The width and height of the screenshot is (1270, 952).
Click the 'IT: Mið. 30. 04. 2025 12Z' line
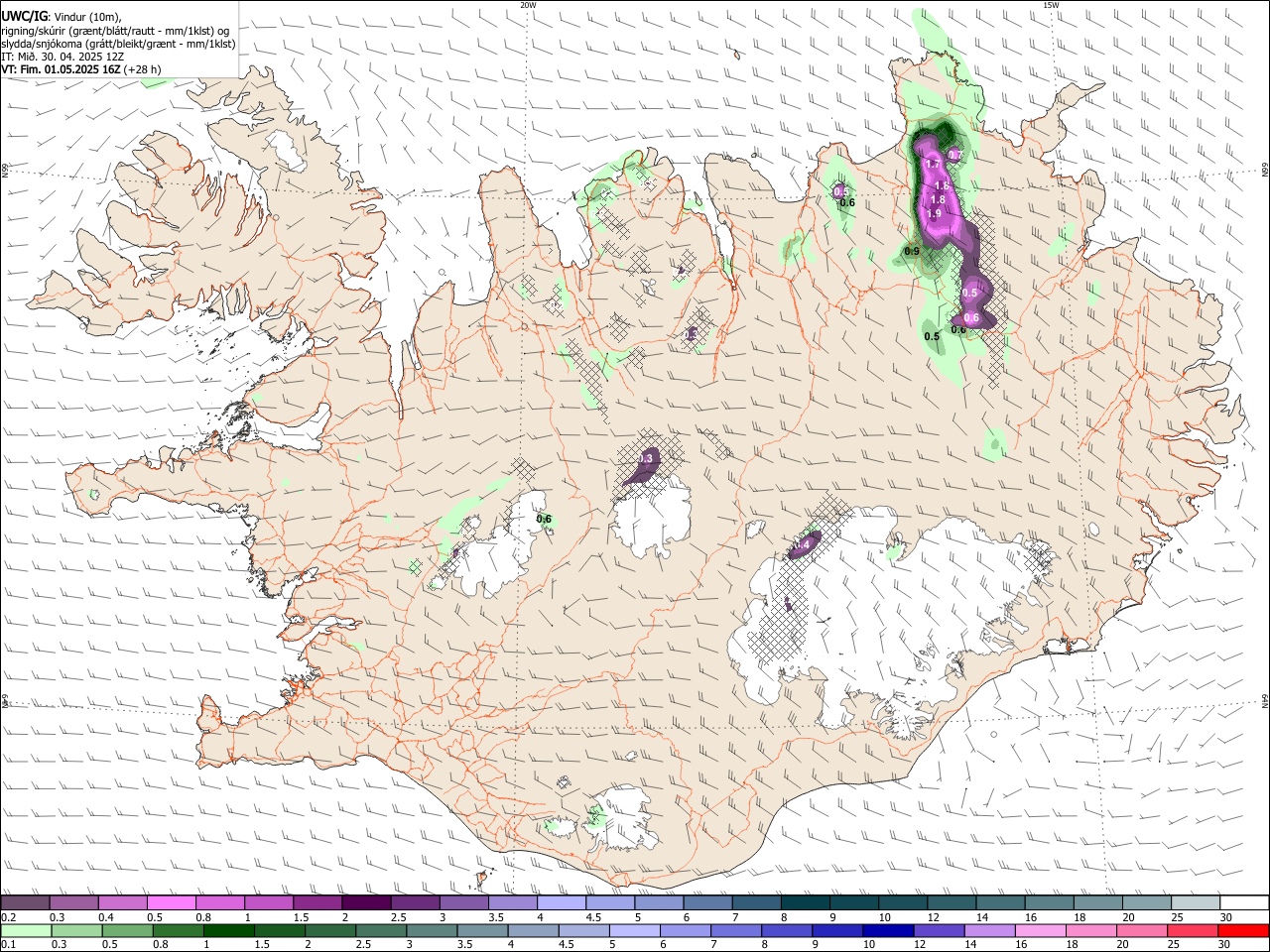63,57
